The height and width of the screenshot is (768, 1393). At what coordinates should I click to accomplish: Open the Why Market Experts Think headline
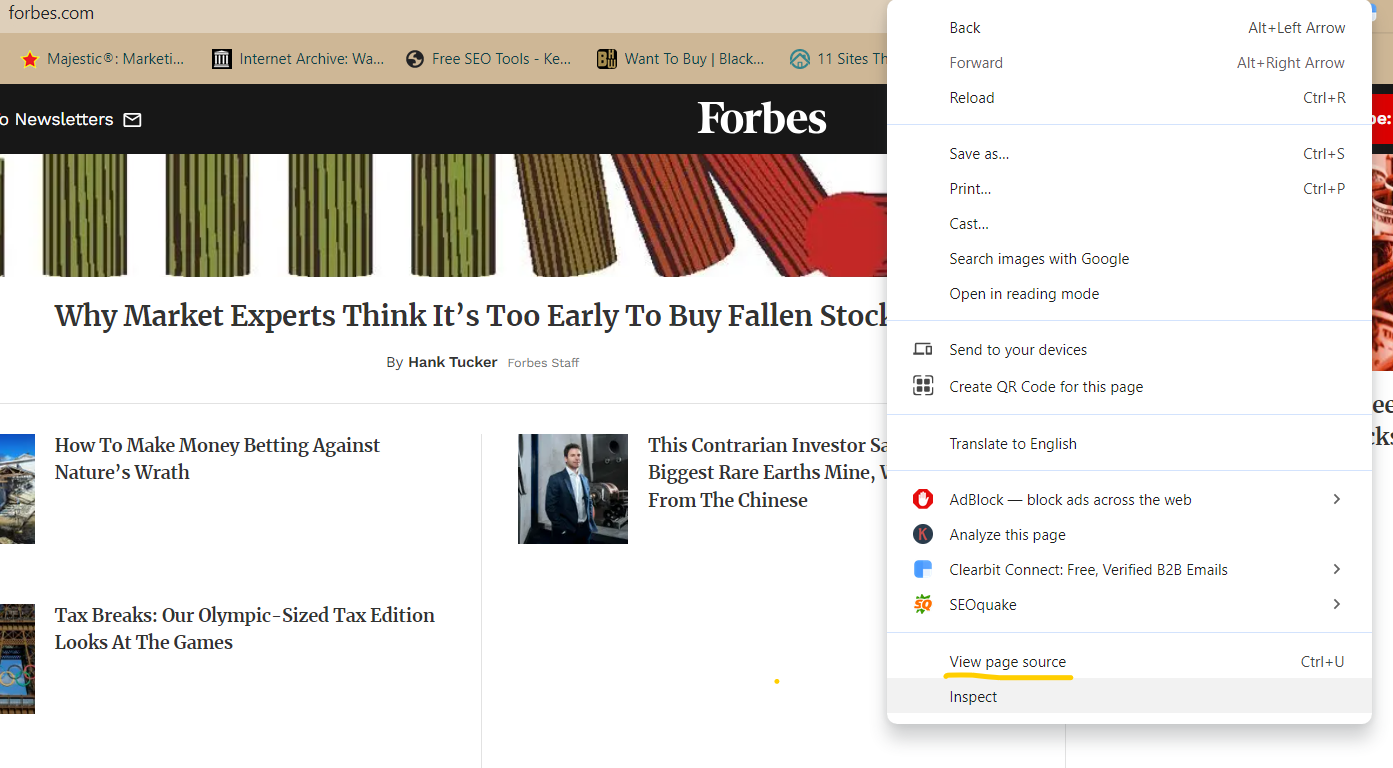(x=471, y=316)
